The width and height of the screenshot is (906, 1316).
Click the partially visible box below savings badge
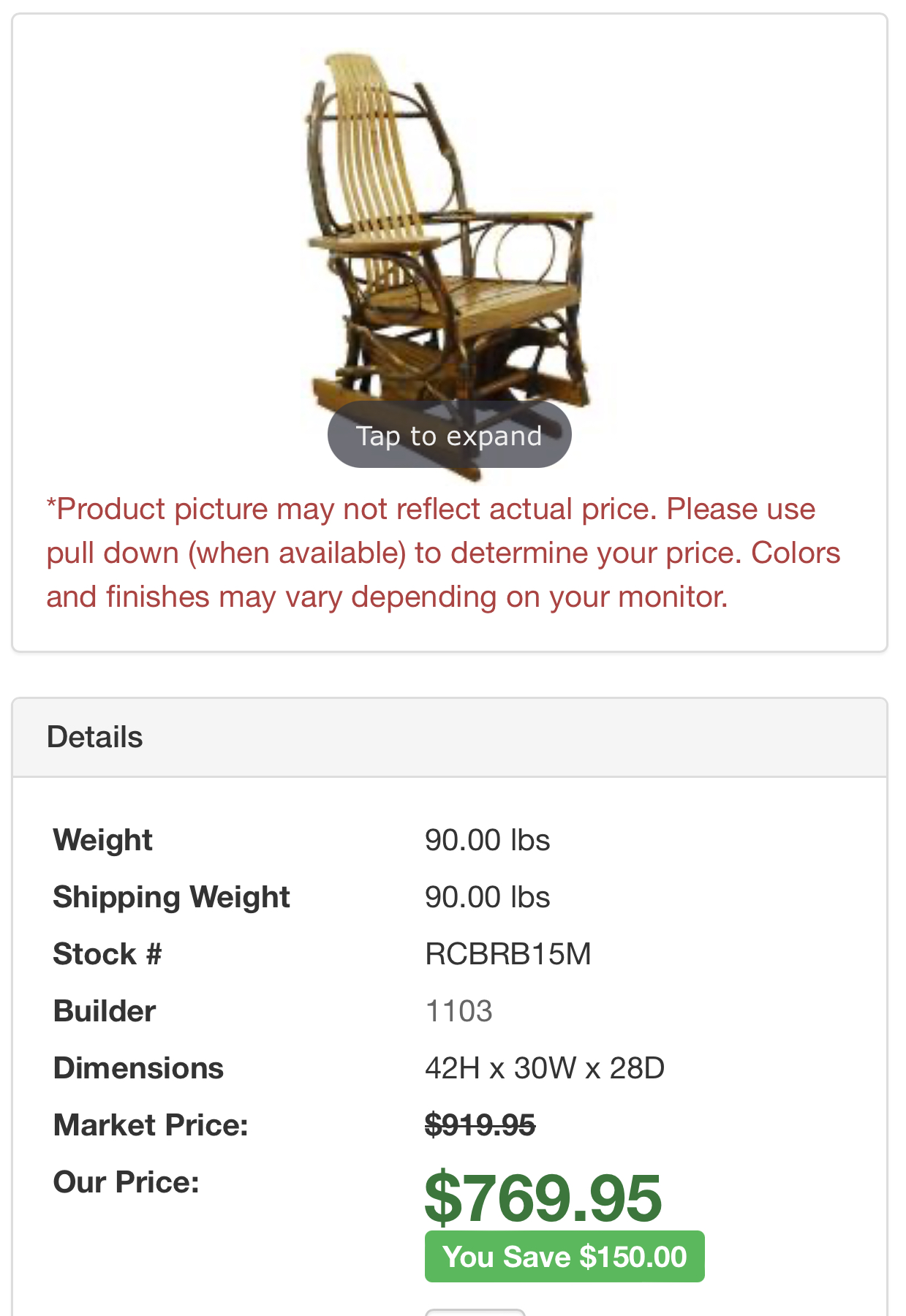[x=475, y=1312]
